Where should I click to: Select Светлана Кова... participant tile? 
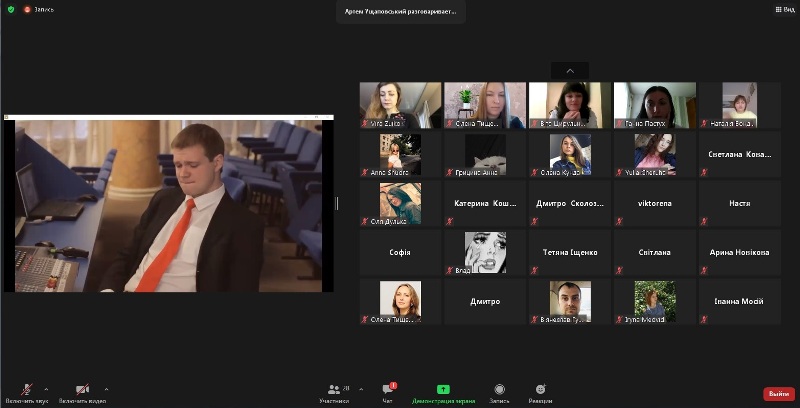coord(739,154)
